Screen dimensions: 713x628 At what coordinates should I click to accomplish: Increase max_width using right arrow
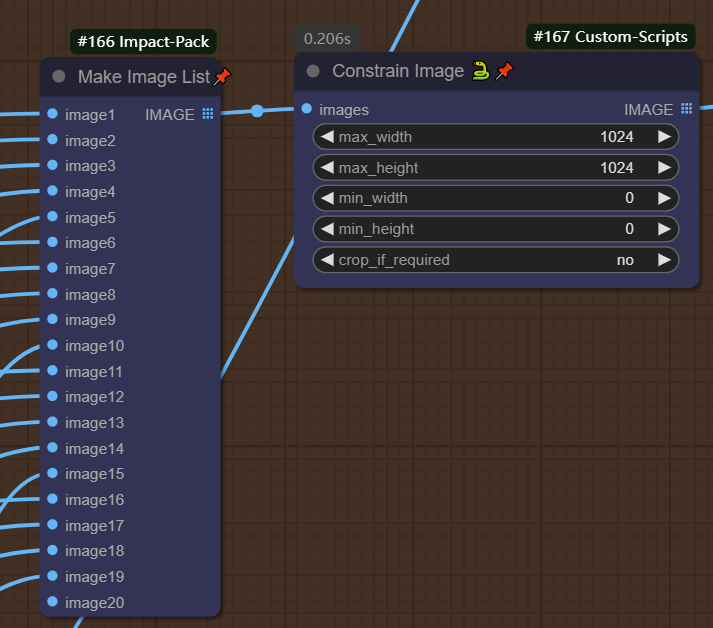click(x=664, y=137)
